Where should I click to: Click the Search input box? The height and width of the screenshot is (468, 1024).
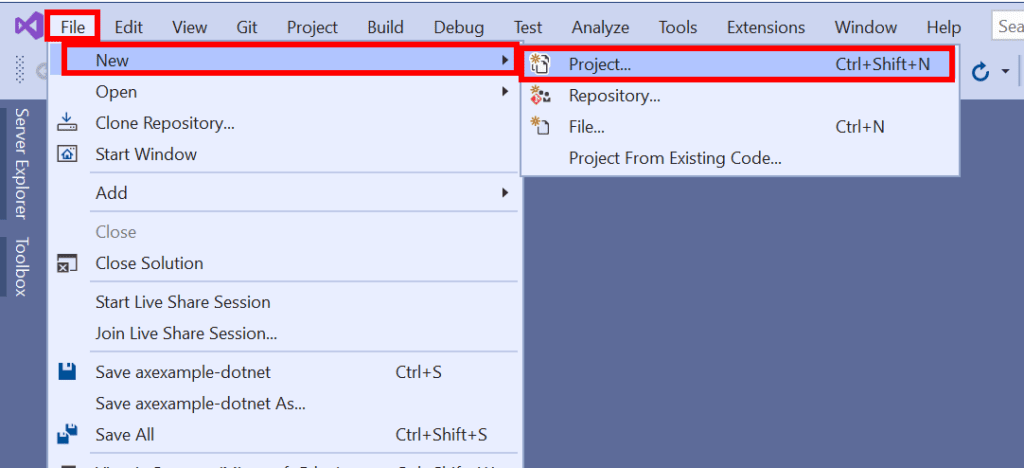1008,27
